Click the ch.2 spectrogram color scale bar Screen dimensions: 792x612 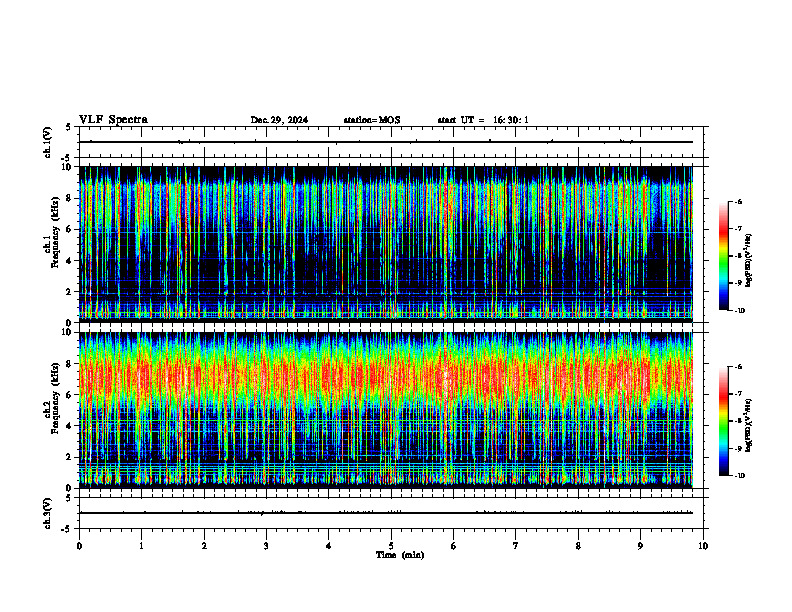724,421
